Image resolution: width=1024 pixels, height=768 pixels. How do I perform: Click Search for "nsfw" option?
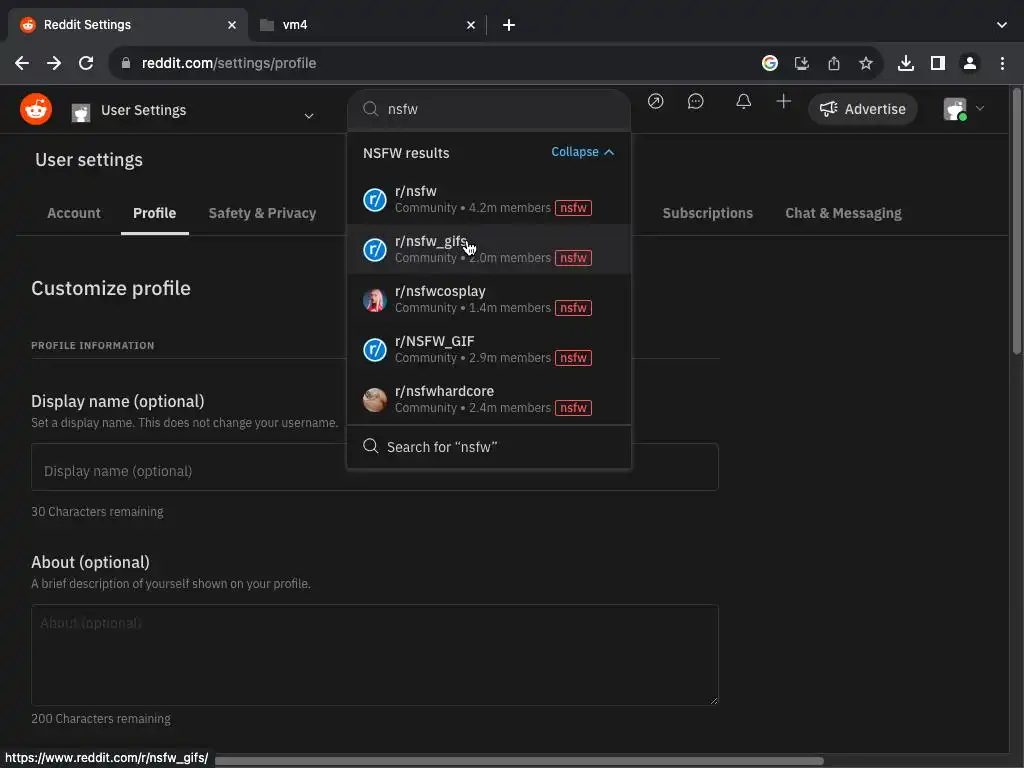488,447
